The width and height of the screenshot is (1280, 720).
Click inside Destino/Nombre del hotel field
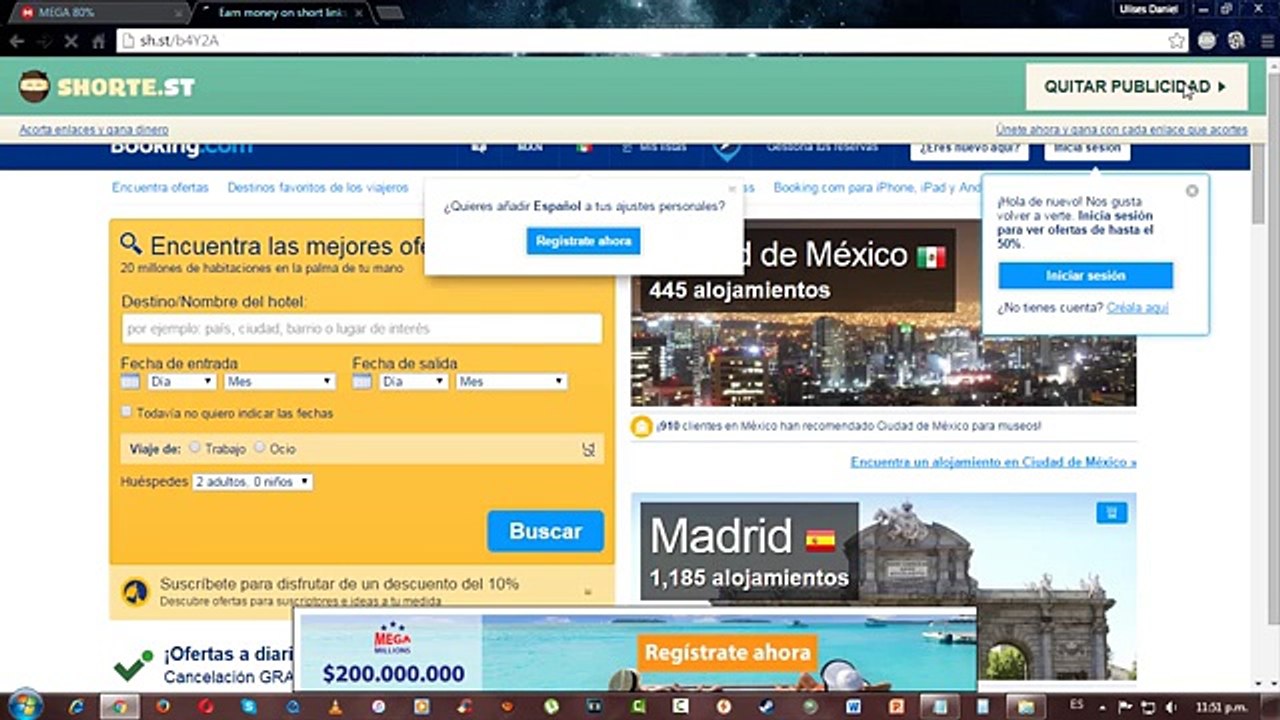(362, 329)
